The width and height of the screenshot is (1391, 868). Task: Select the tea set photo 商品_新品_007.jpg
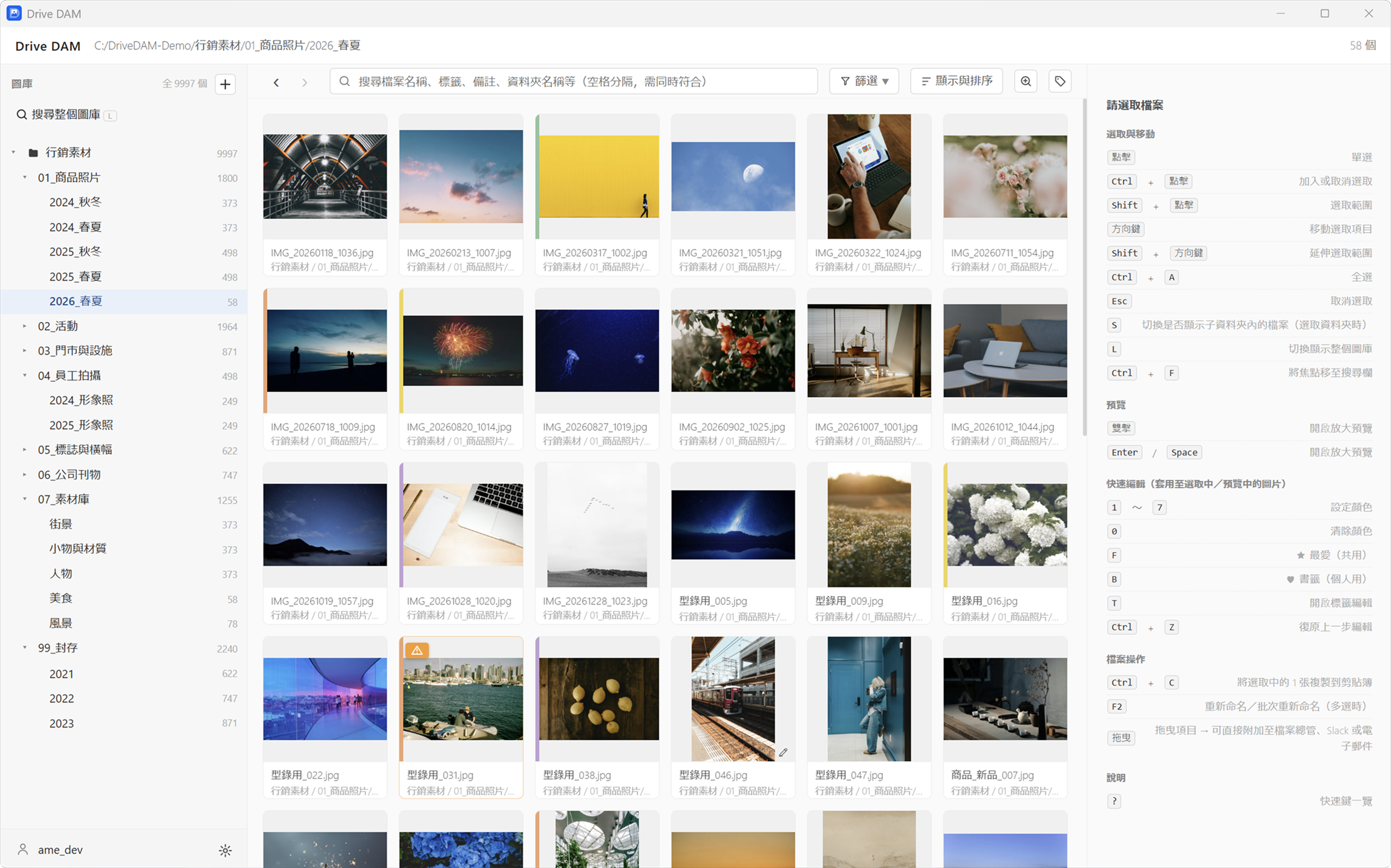[1005, 699]
